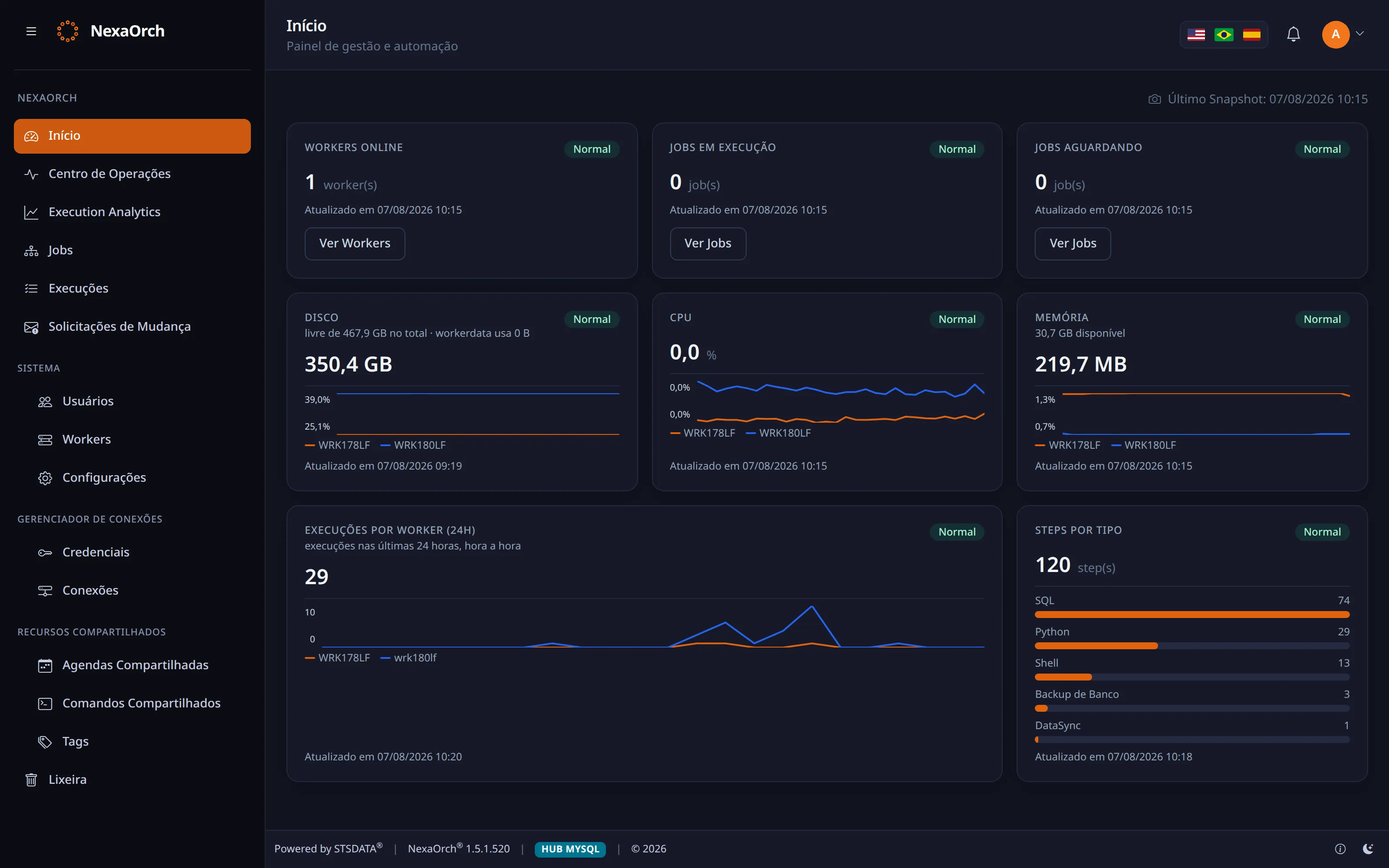
Task: Click the Normal badge on Workers Online card
Action: [592, 149]
